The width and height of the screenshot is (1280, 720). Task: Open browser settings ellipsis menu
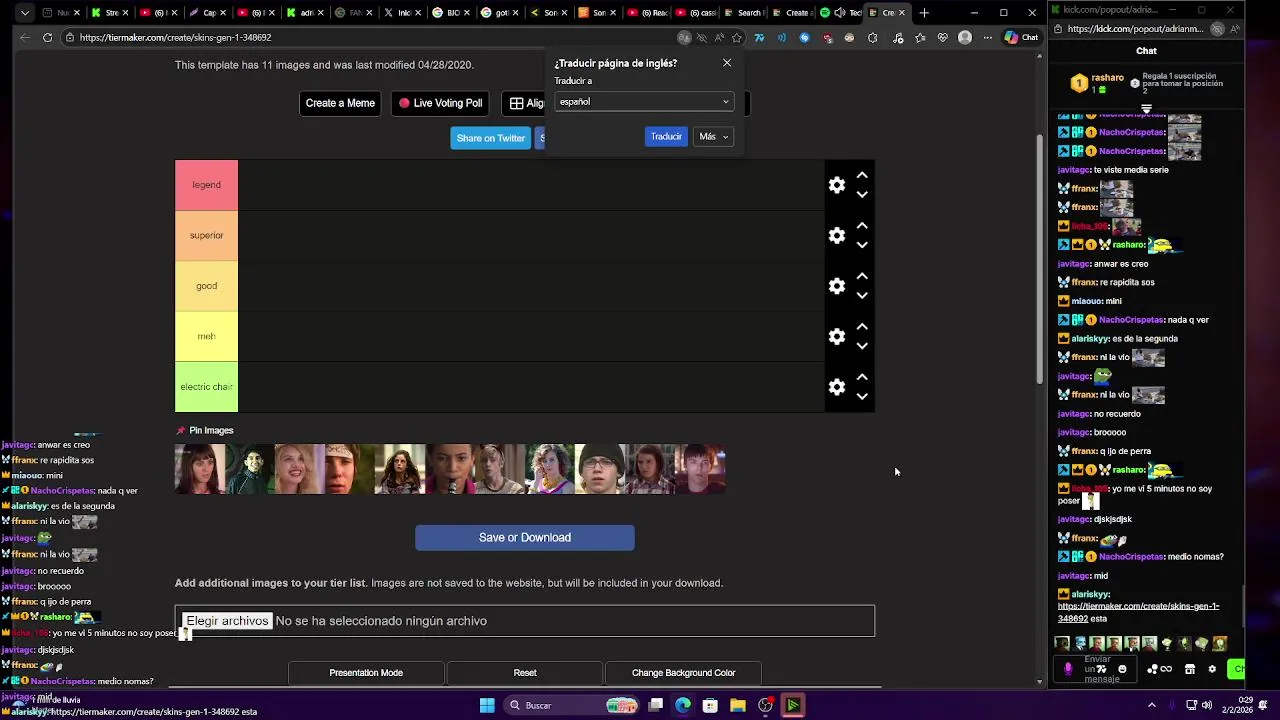[987, 38]
